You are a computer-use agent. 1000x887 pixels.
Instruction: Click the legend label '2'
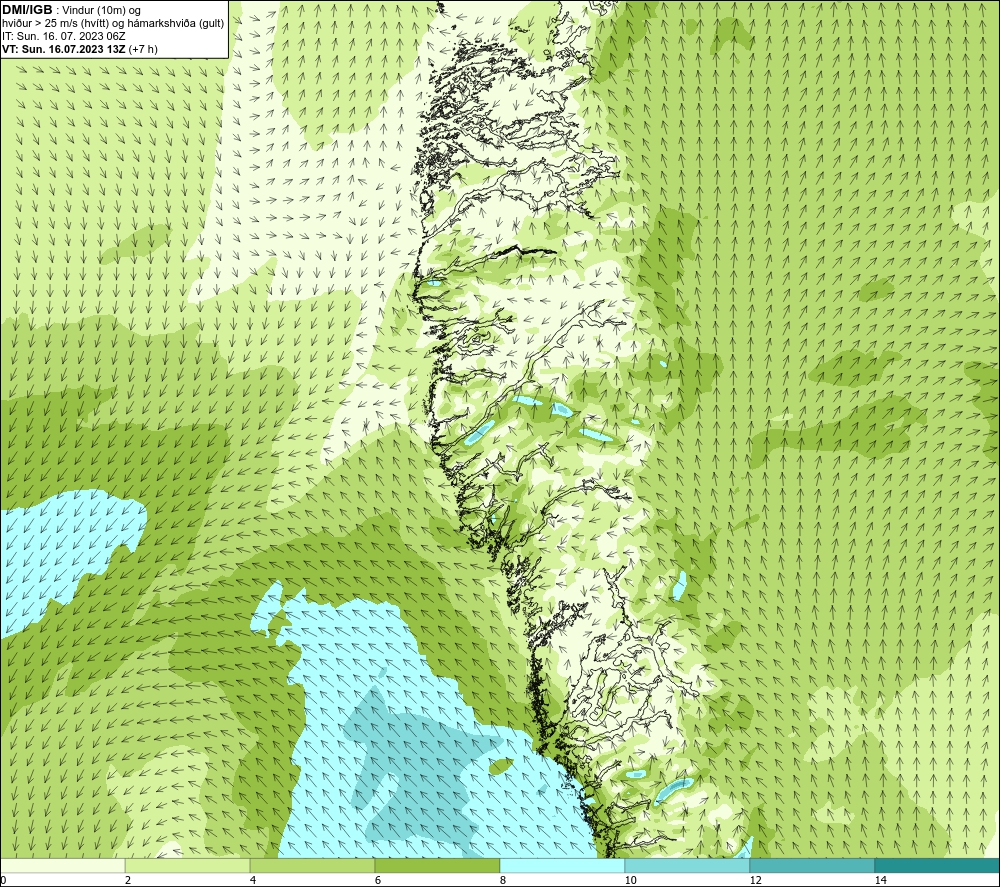(128, 880)
